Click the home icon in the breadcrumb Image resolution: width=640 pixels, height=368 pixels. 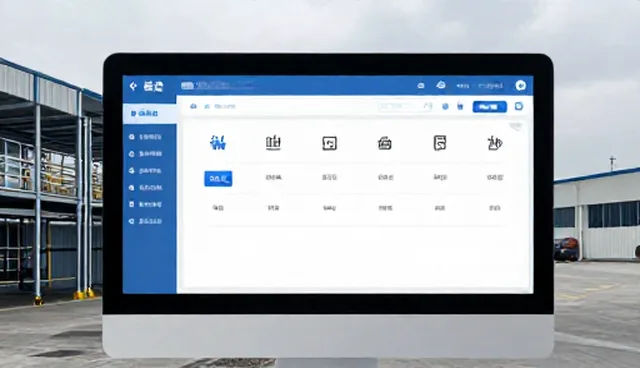click(x=193, y=106)
